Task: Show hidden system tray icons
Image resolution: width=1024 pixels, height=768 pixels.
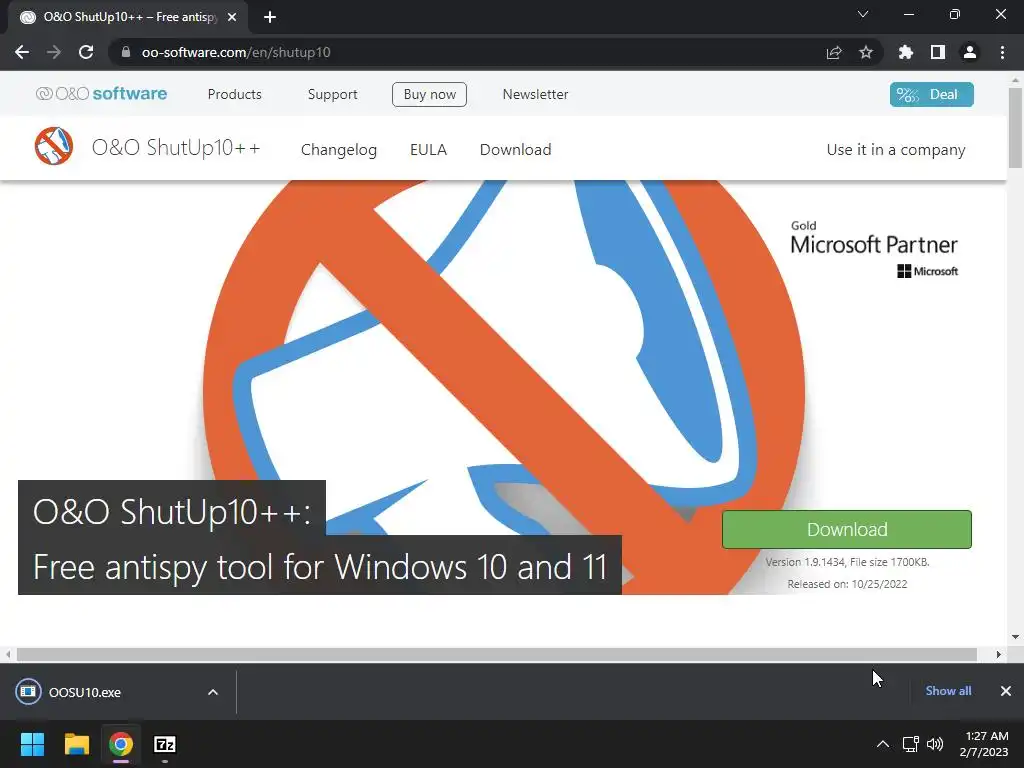Action: (882, 744)
